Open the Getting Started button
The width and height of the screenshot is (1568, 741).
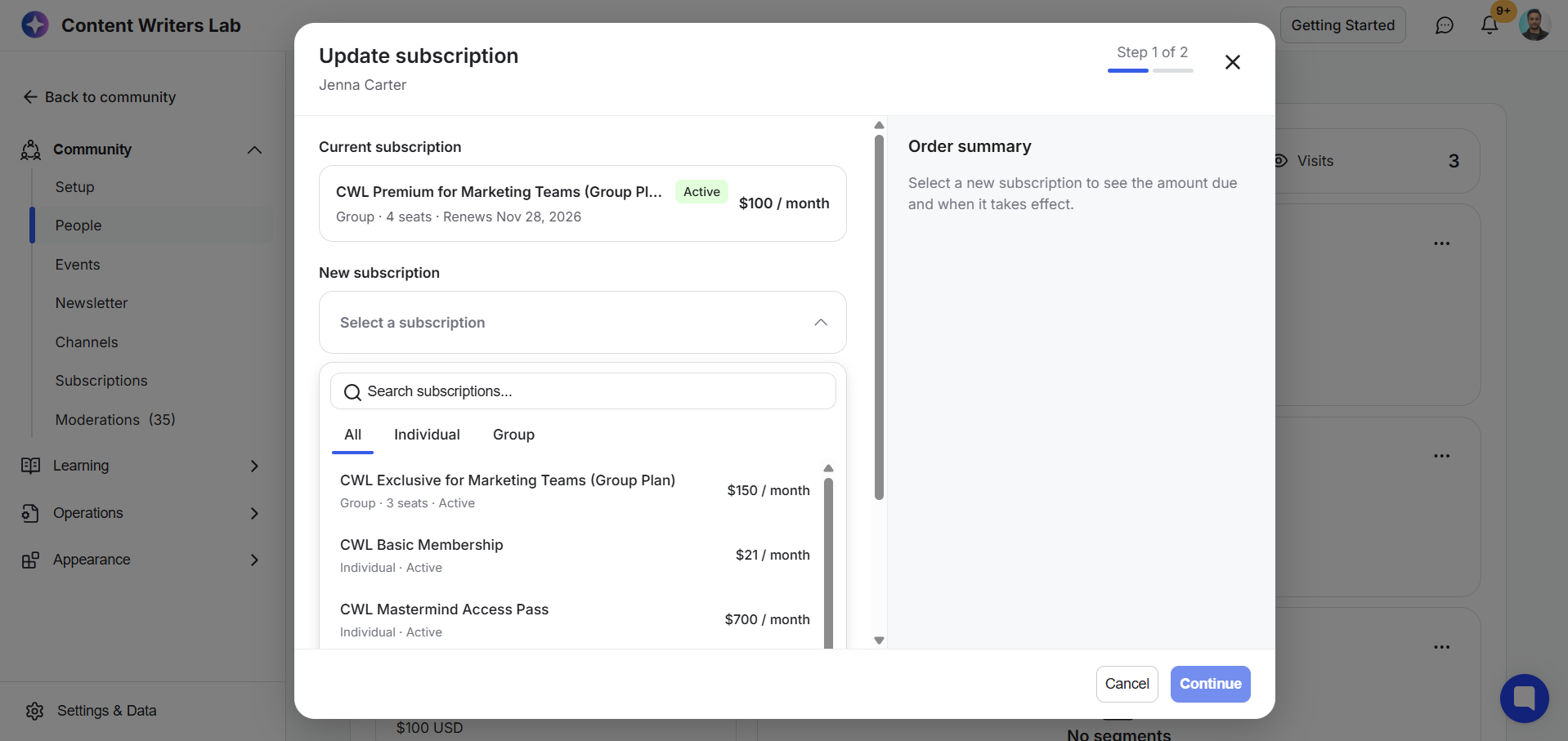pyautogui.click(x=1342, y=25)
